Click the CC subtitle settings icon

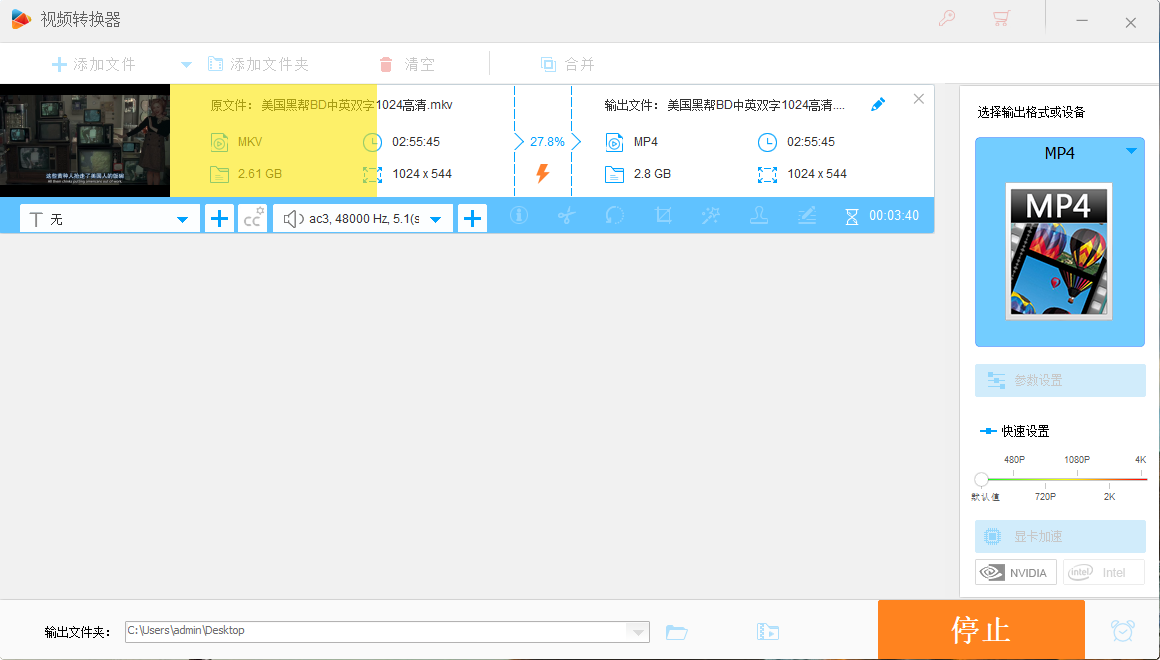(x=252, y=218)
